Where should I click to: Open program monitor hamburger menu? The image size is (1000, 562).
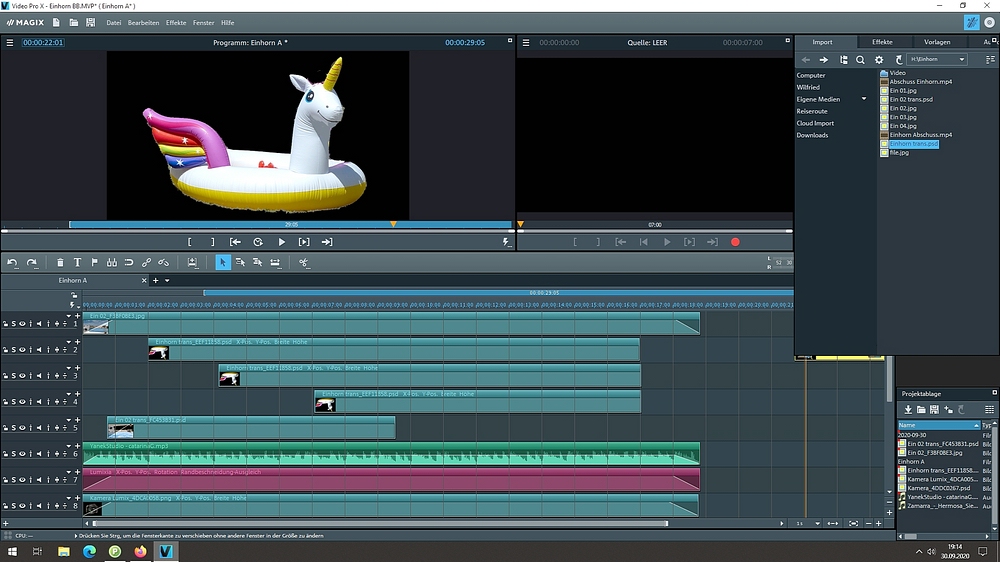click(10, 43)
